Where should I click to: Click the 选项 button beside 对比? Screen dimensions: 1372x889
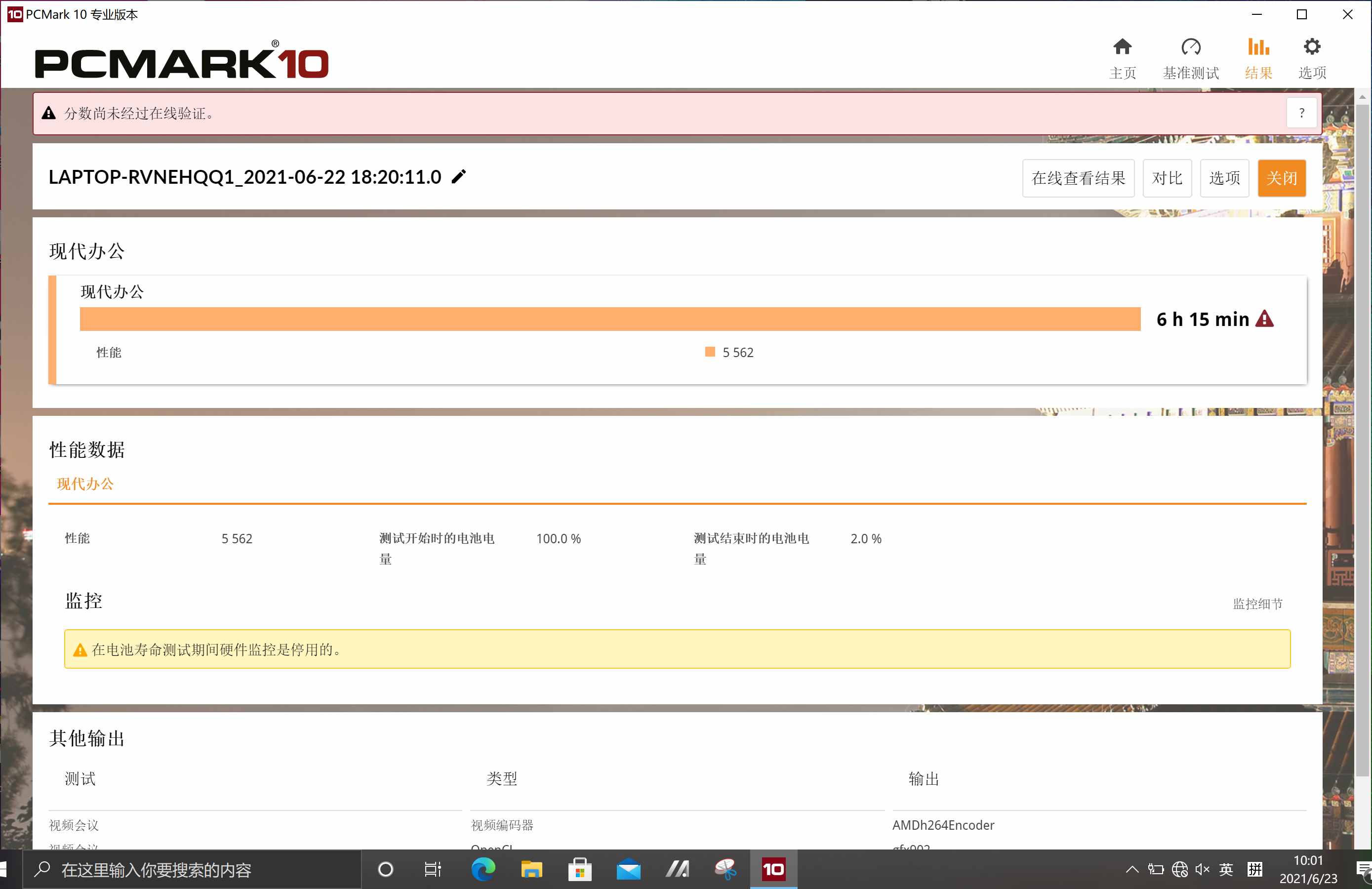click(x=1224, y=178)
